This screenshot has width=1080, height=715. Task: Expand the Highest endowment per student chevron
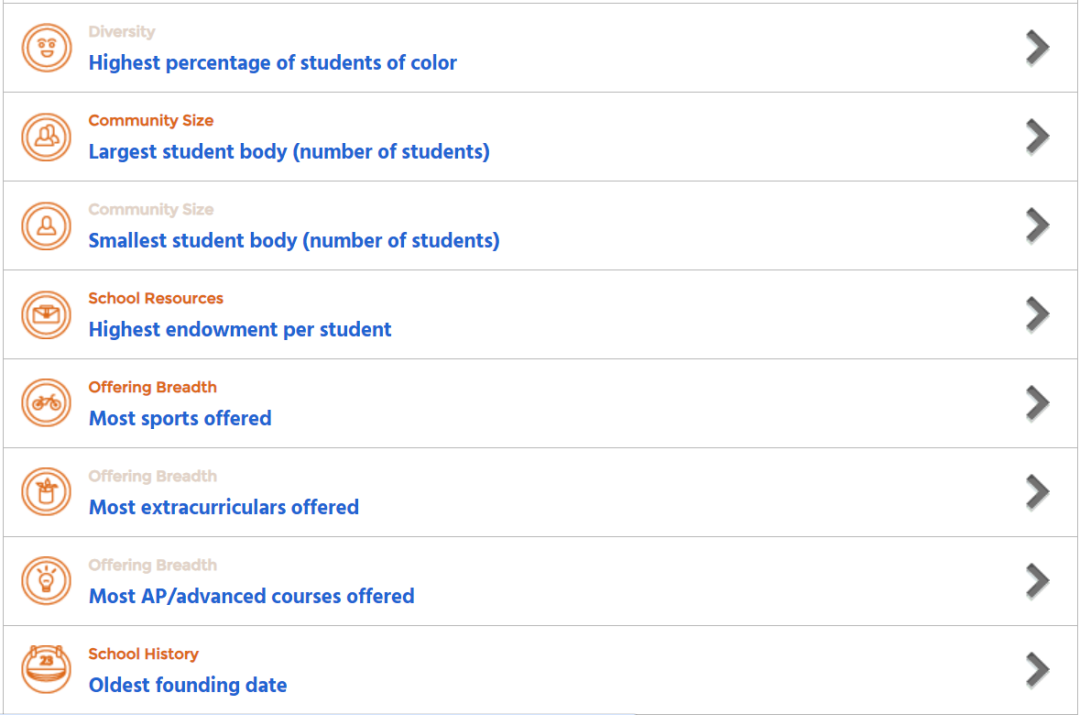[1037, 315]
